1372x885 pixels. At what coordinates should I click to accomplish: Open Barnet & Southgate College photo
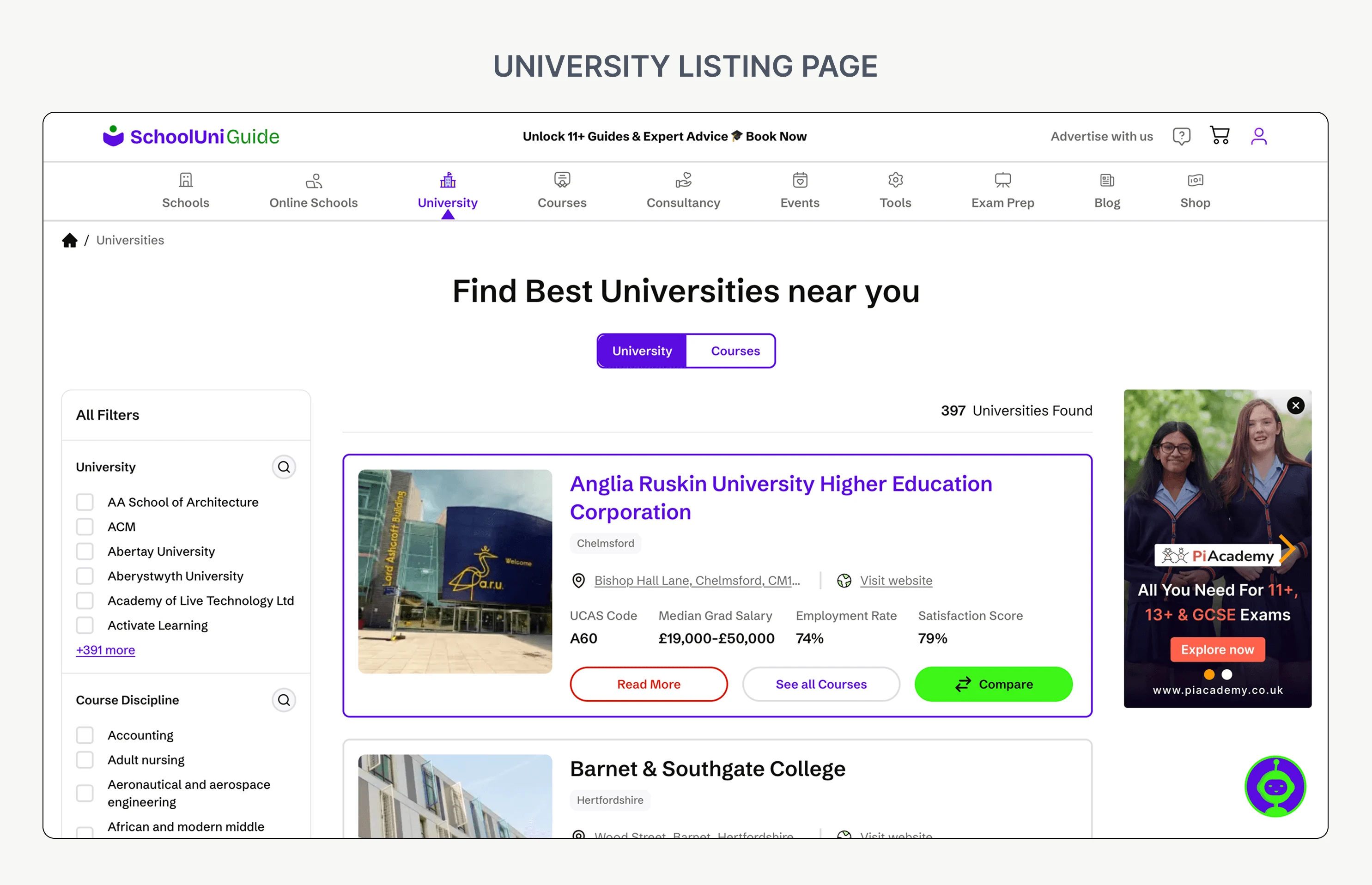coord(455,796)
